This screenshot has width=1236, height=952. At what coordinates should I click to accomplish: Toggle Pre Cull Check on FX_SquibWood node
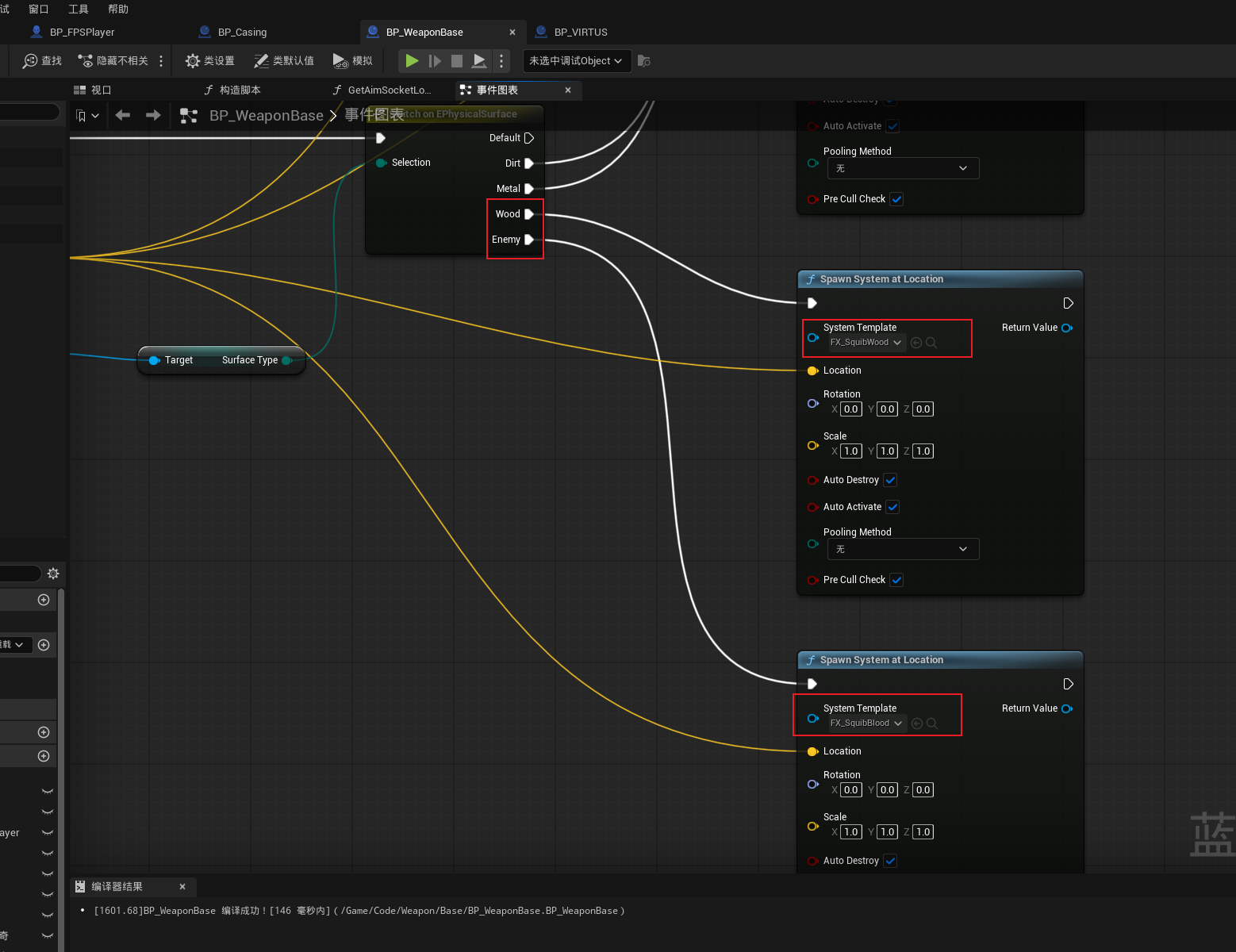(x=896, y=580)
